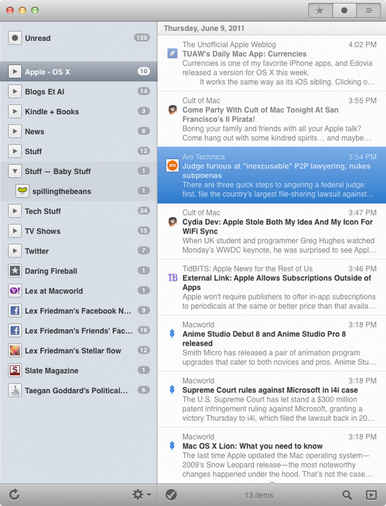Select the TV Shows folder label

(x=42, y=231)
